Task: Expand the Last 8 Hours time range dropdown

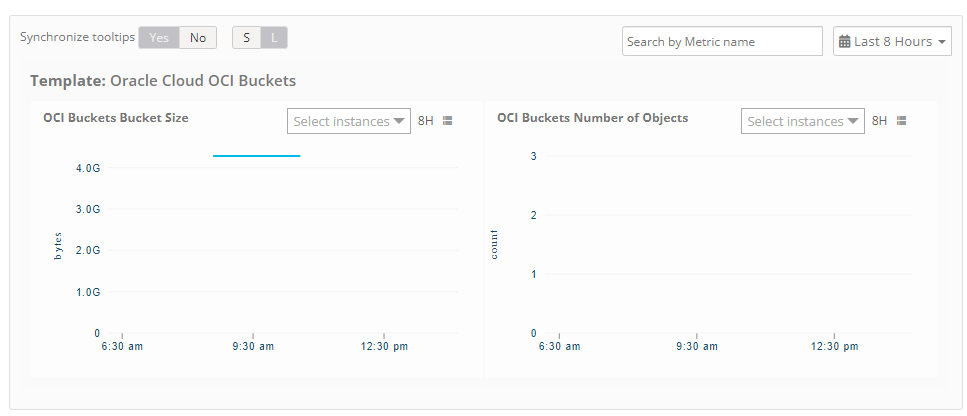Action: (x=892, y=41)
